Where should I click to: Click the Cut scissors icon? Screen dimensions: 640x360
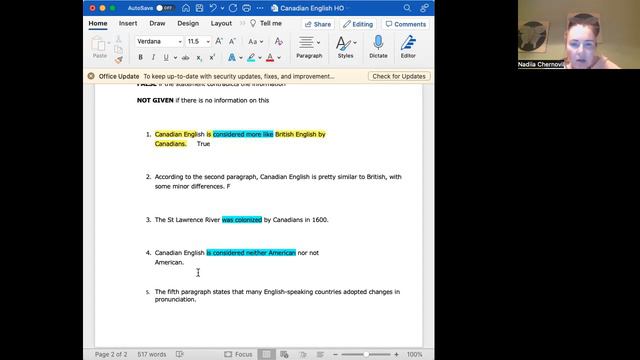click(118, 39)
